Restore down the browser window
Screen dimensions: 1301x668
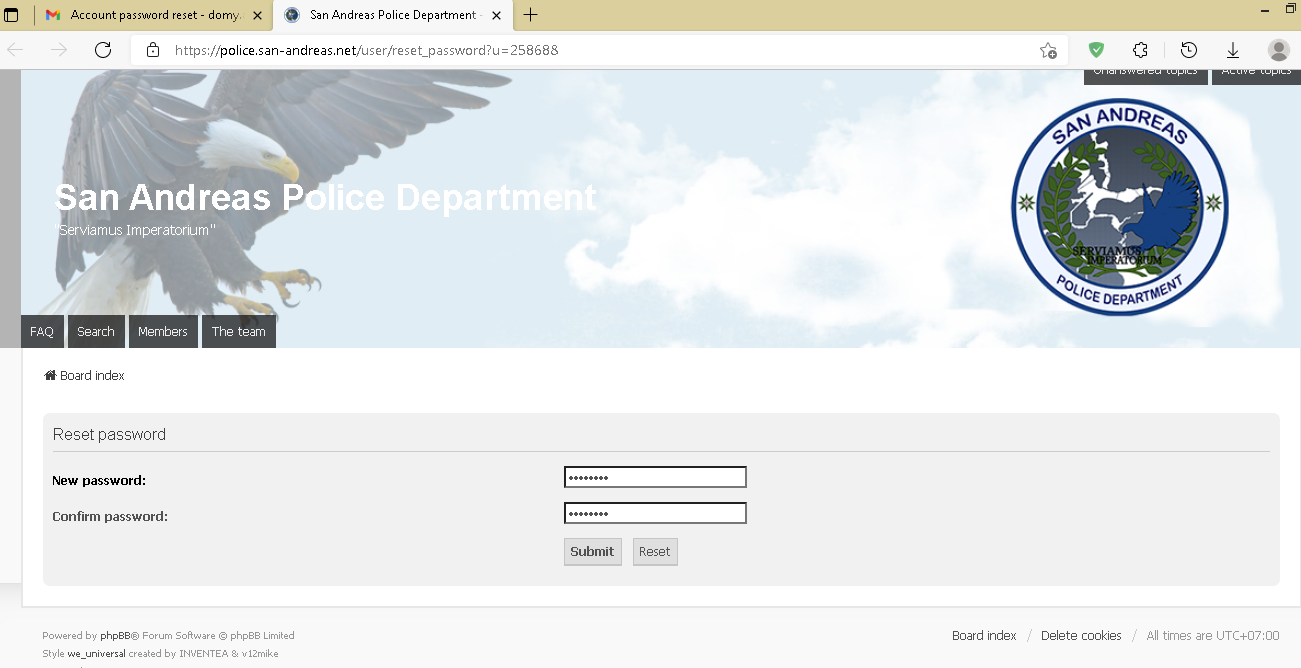(1290, 8)
